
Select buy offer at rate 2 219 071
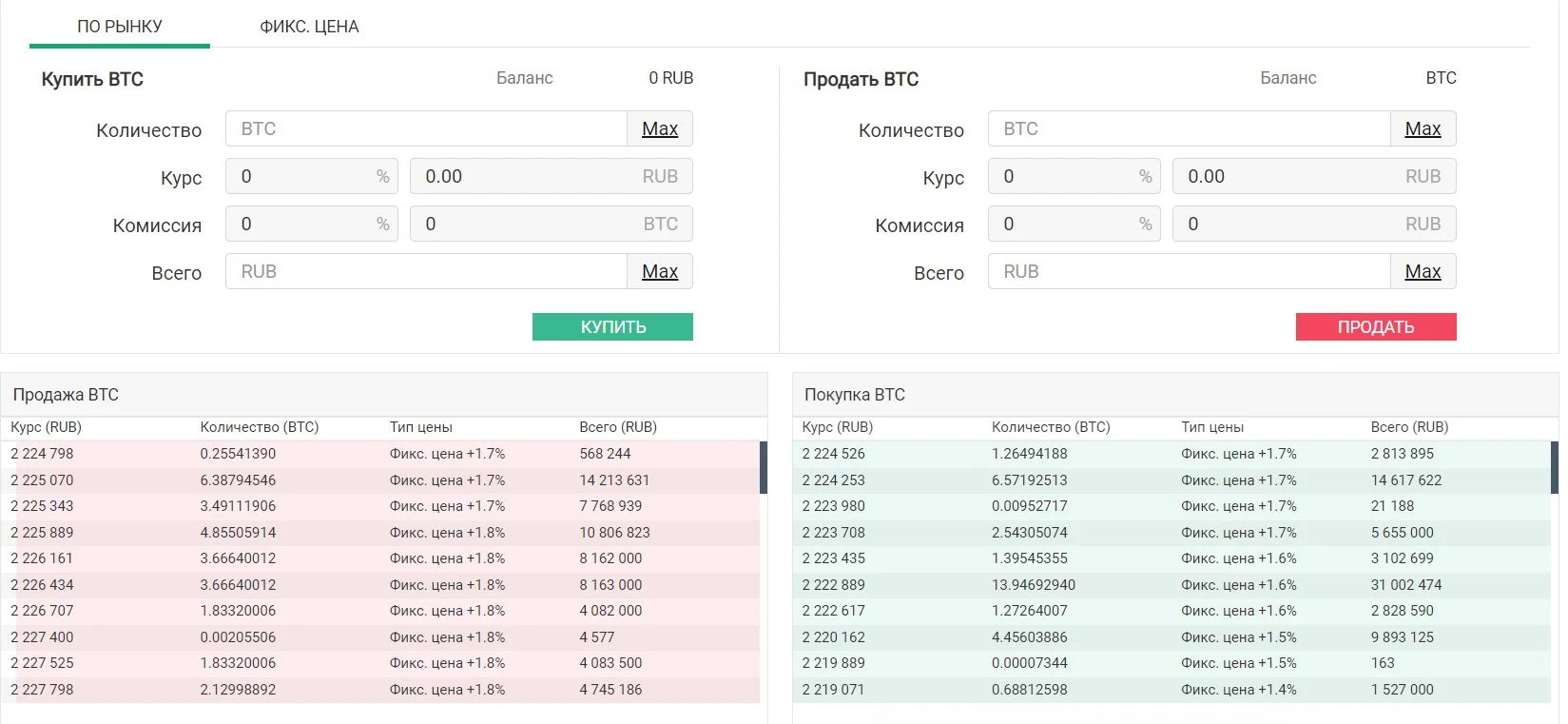(x=1171, y=690)
